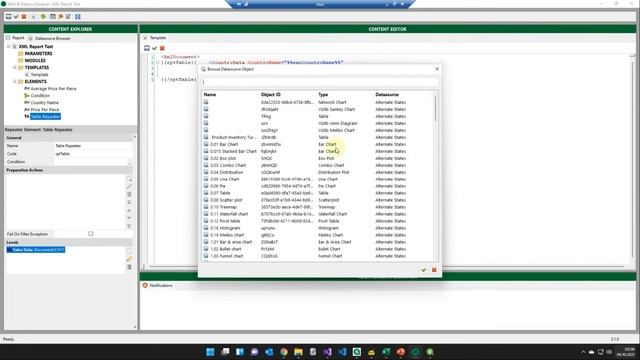
Task: Click the red X in Content Editor toolbar
Action: pos(162,48)
